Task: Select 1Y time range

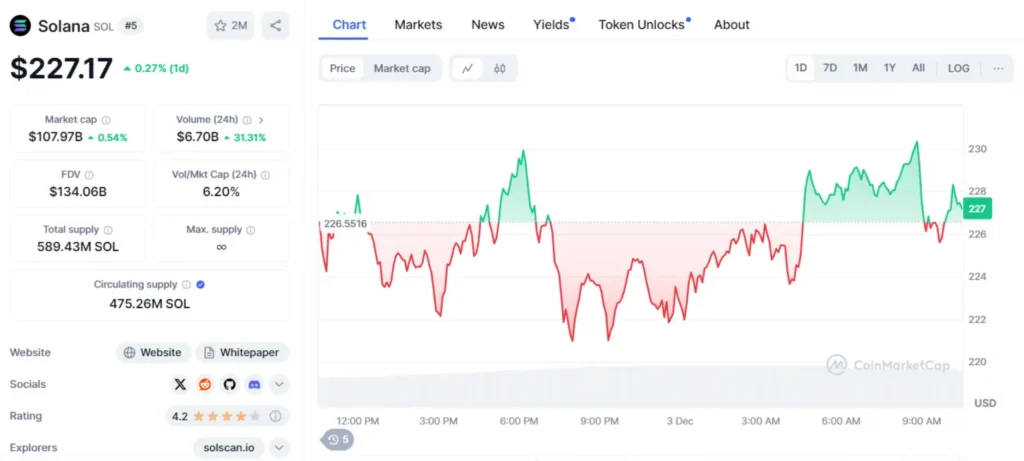Action: (x=889, y=68)
